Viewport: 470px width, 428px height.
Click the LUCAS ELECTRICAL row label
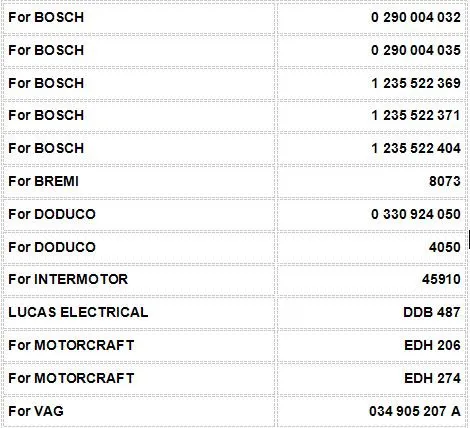tap(78, 312)
